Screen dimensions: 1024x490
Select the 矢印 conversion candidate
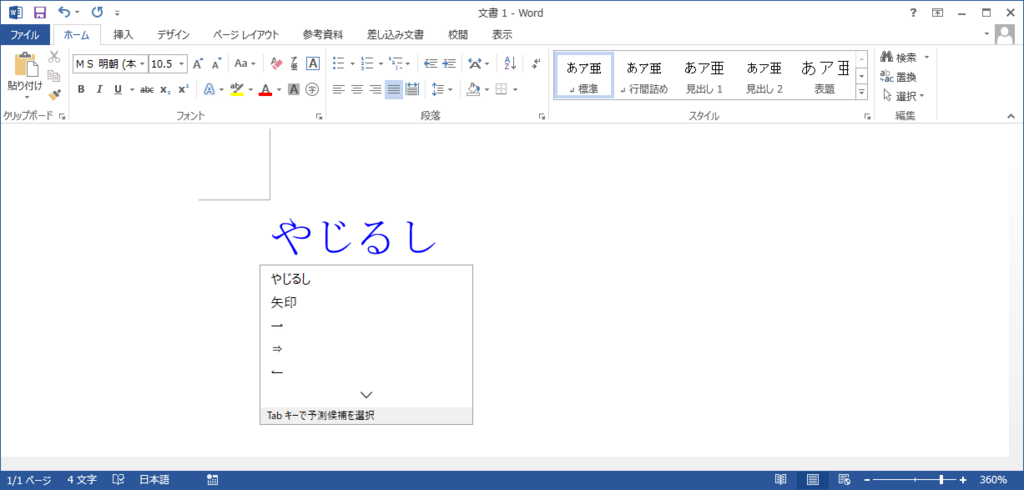(284, 302)
